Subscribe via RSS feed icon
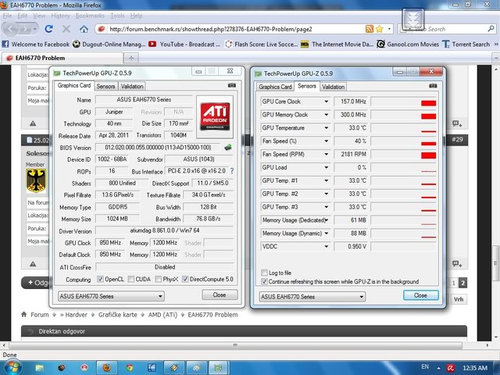 [x=369, y=29]
